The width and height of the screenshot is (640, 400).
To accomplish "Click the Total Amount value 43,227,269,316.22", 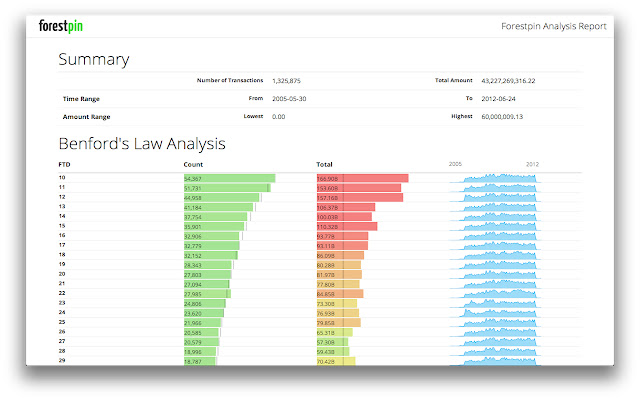I will (508, 81).
